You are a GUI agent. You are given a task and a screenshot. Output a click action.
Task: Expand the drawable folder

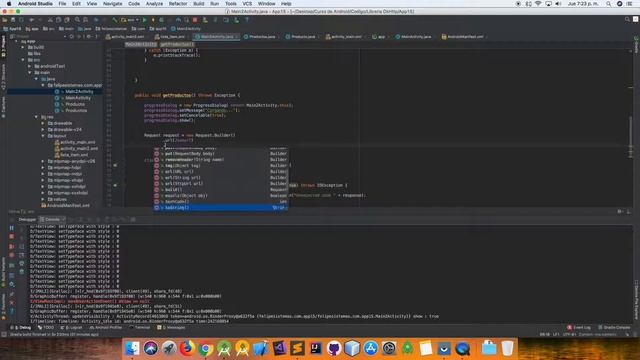click(x=43, y=123)
